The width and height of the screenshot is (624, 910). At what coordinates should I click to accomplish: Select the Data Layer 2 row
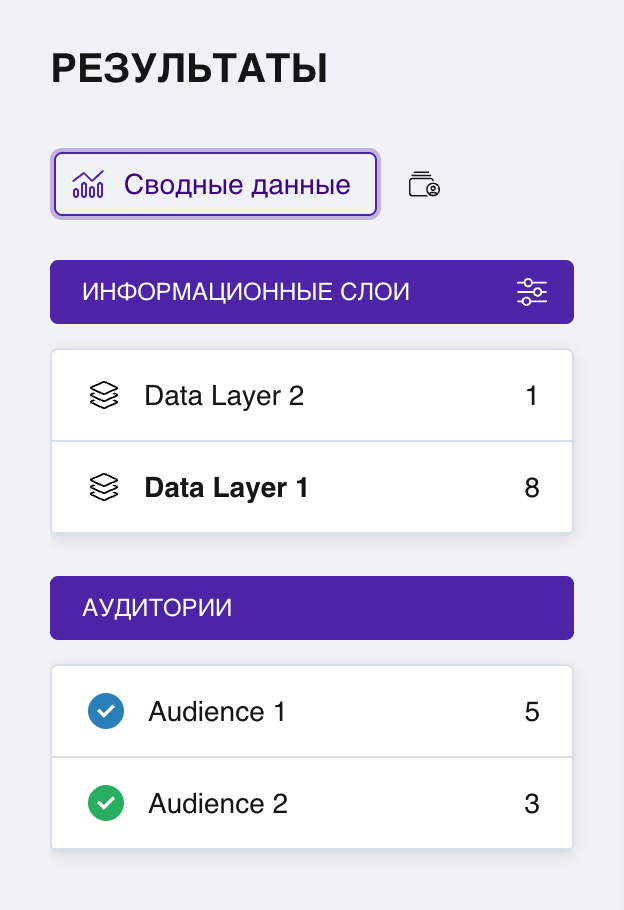point(312,396)
